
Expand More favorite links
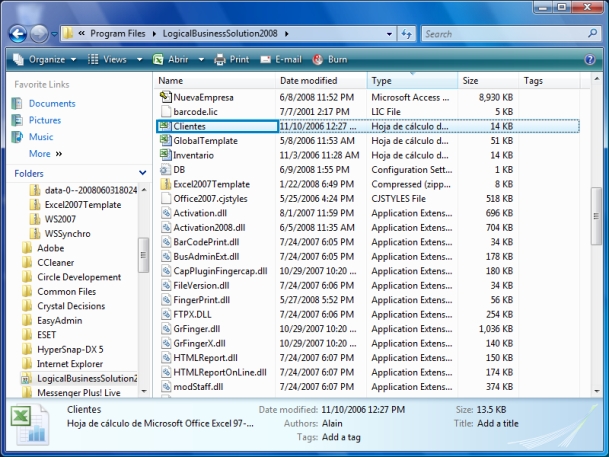[x=45, y=154]
